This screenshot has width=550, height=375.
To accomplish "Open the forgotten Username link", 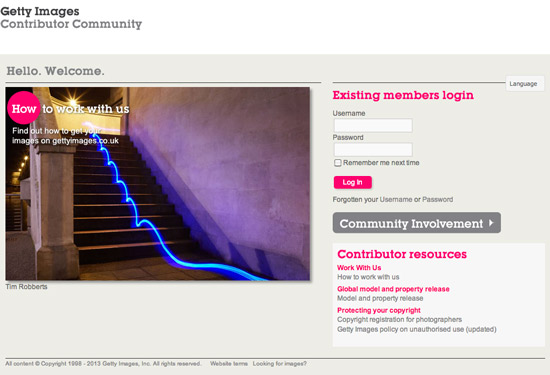I will (x=396, y=200).
